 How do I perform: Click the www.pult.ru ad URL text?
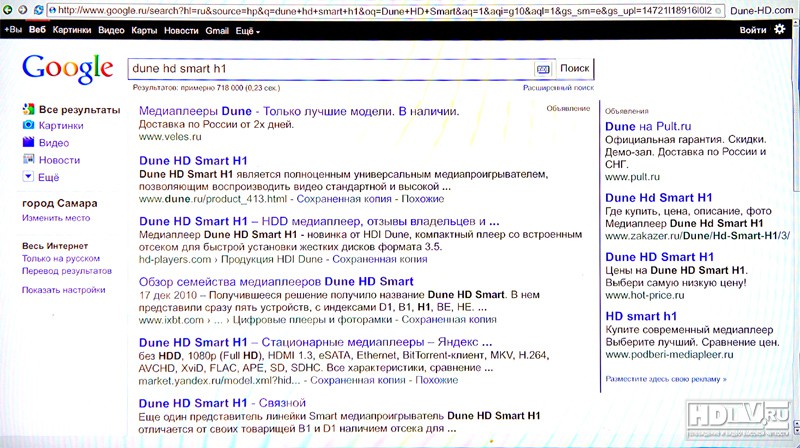632,177
